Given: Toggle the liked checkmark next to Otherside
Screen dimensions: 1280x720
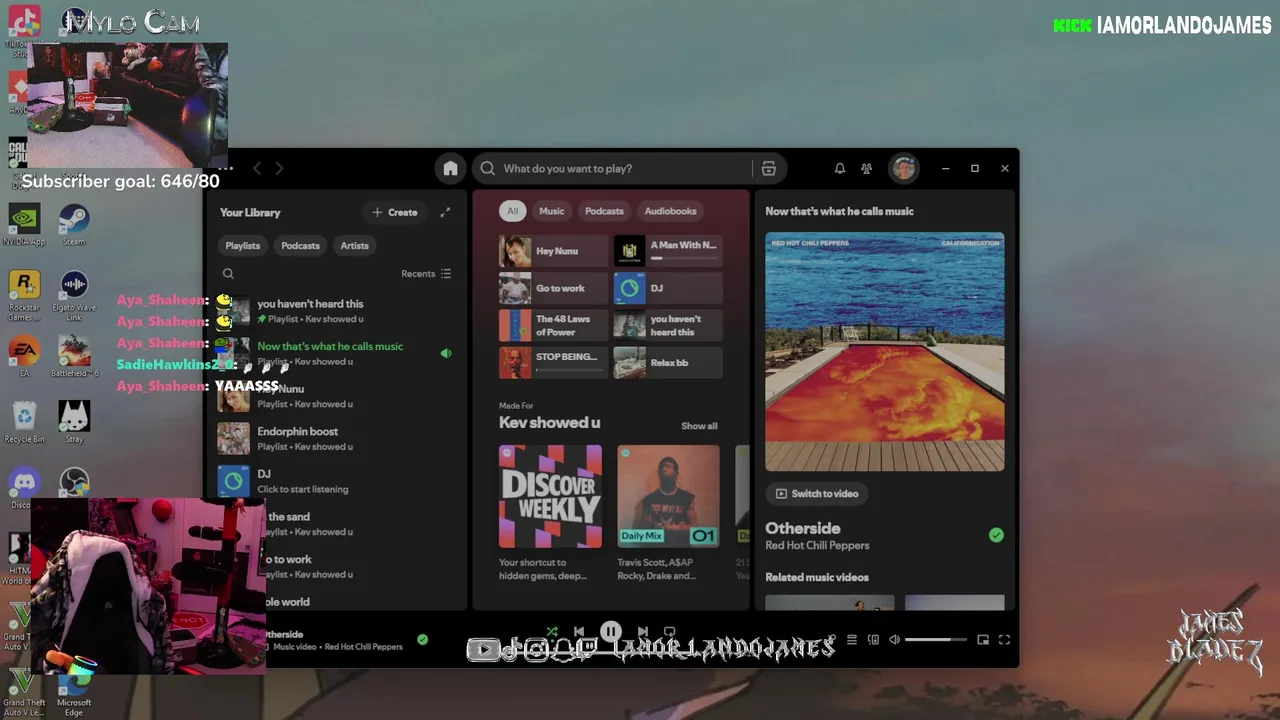Looking at the screenshot, I should click(996, 535).
